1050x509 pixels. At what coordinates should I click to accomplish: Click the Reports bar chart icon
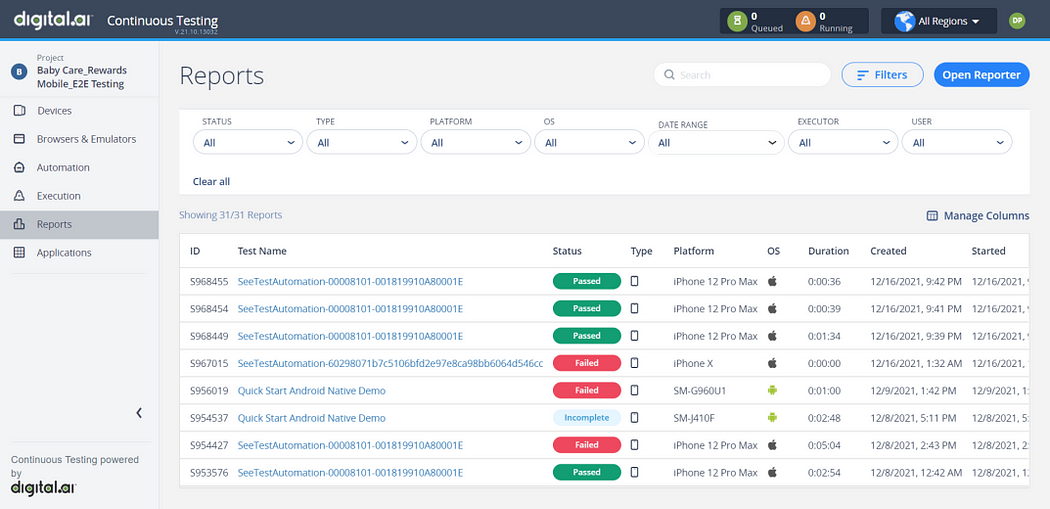[x=19, y=224]
